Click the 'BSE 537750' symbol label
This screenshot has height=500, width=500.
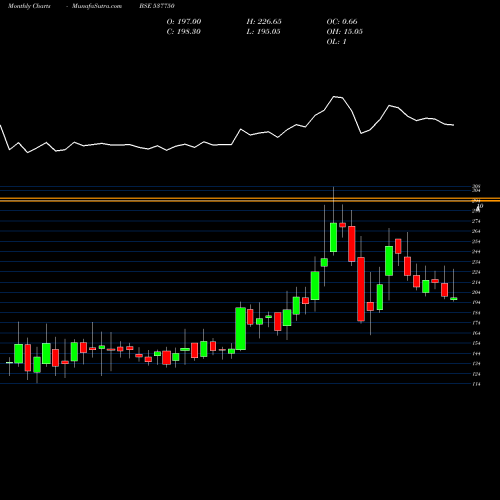pos(157,6)
